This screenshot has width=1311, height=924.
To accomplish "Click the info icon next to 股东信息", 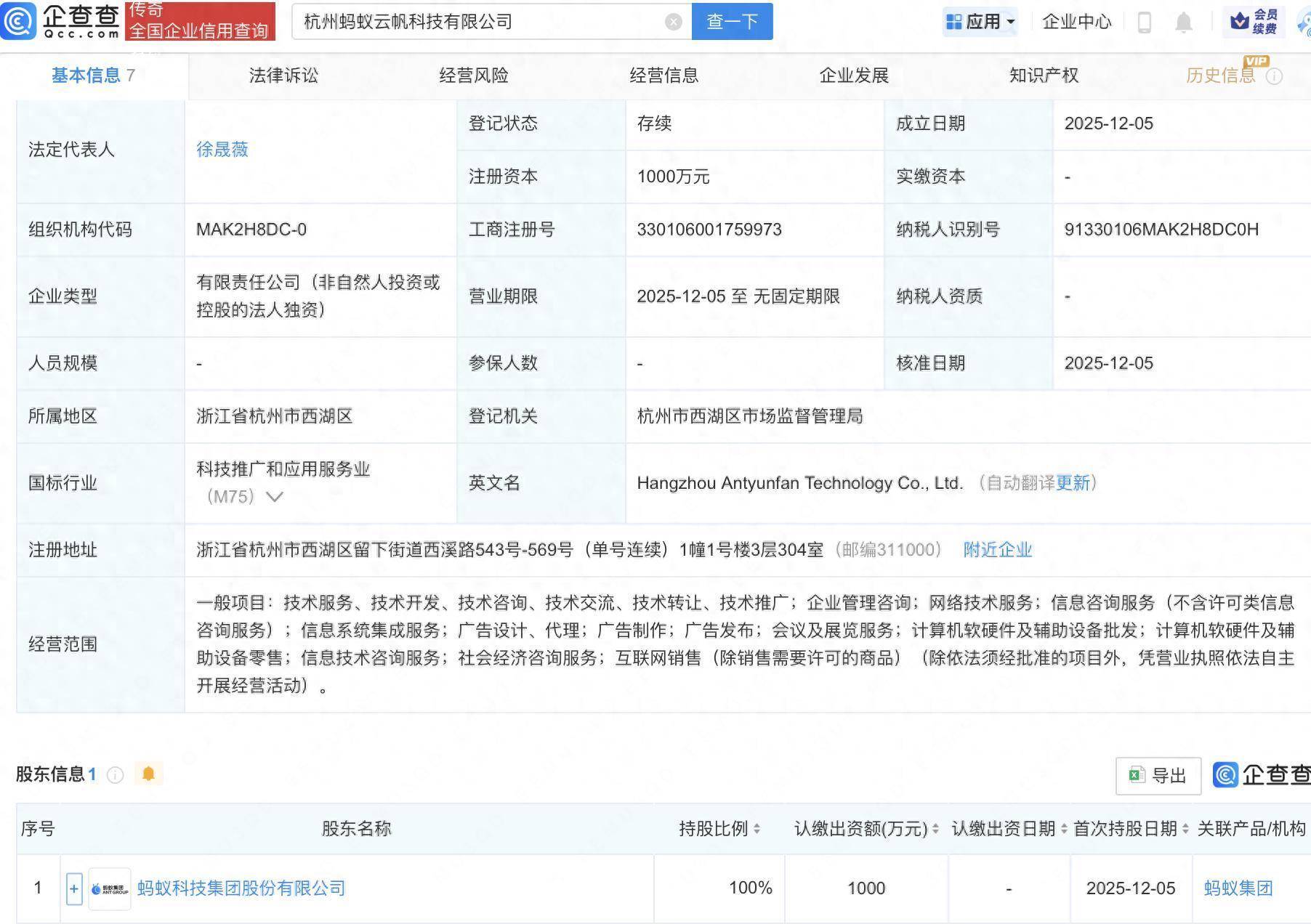I will 114,775.
